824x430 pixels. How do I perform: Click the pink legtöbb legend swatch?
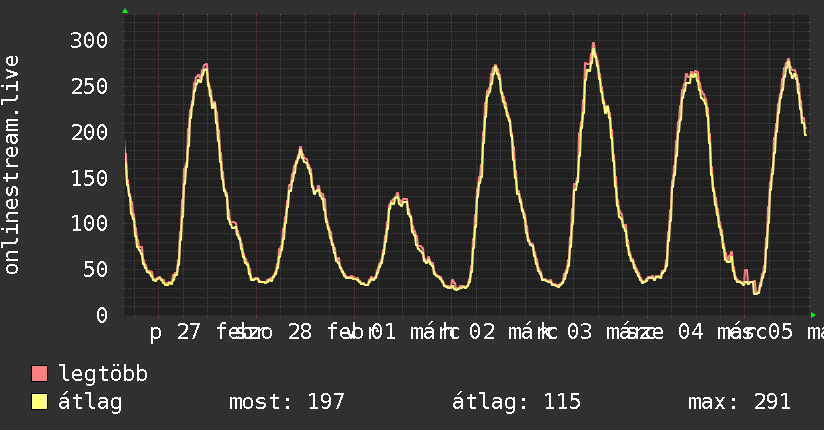point(39,374)
